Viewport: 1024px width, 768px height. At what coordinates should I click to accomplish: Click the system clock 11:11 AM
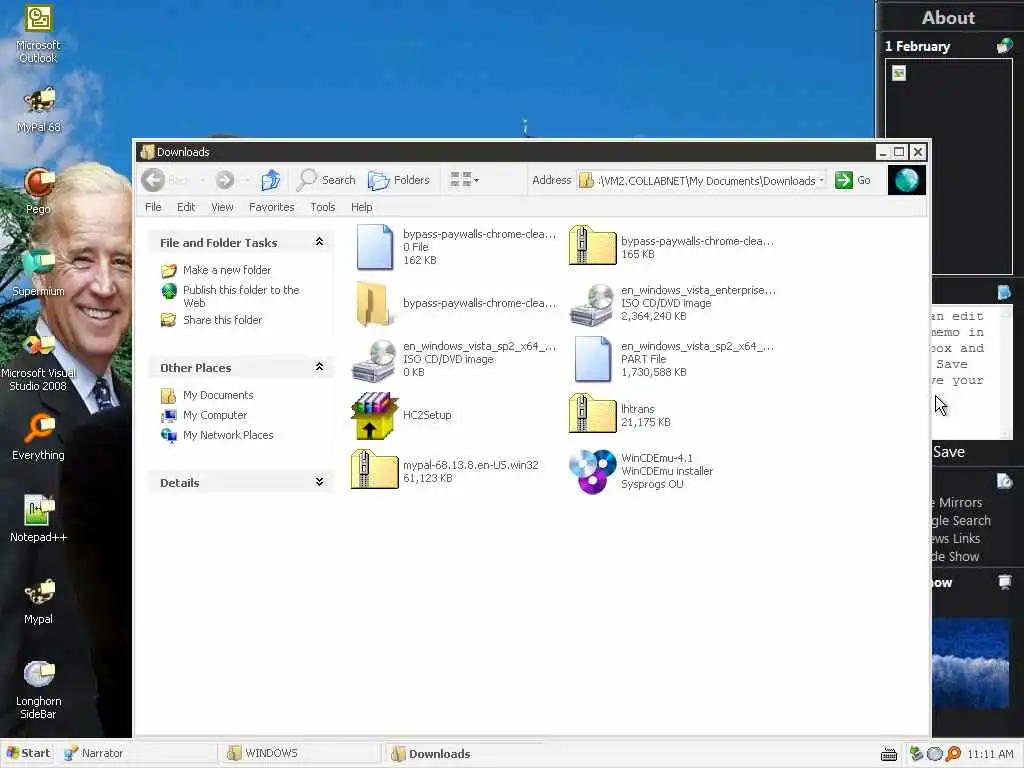990,754
